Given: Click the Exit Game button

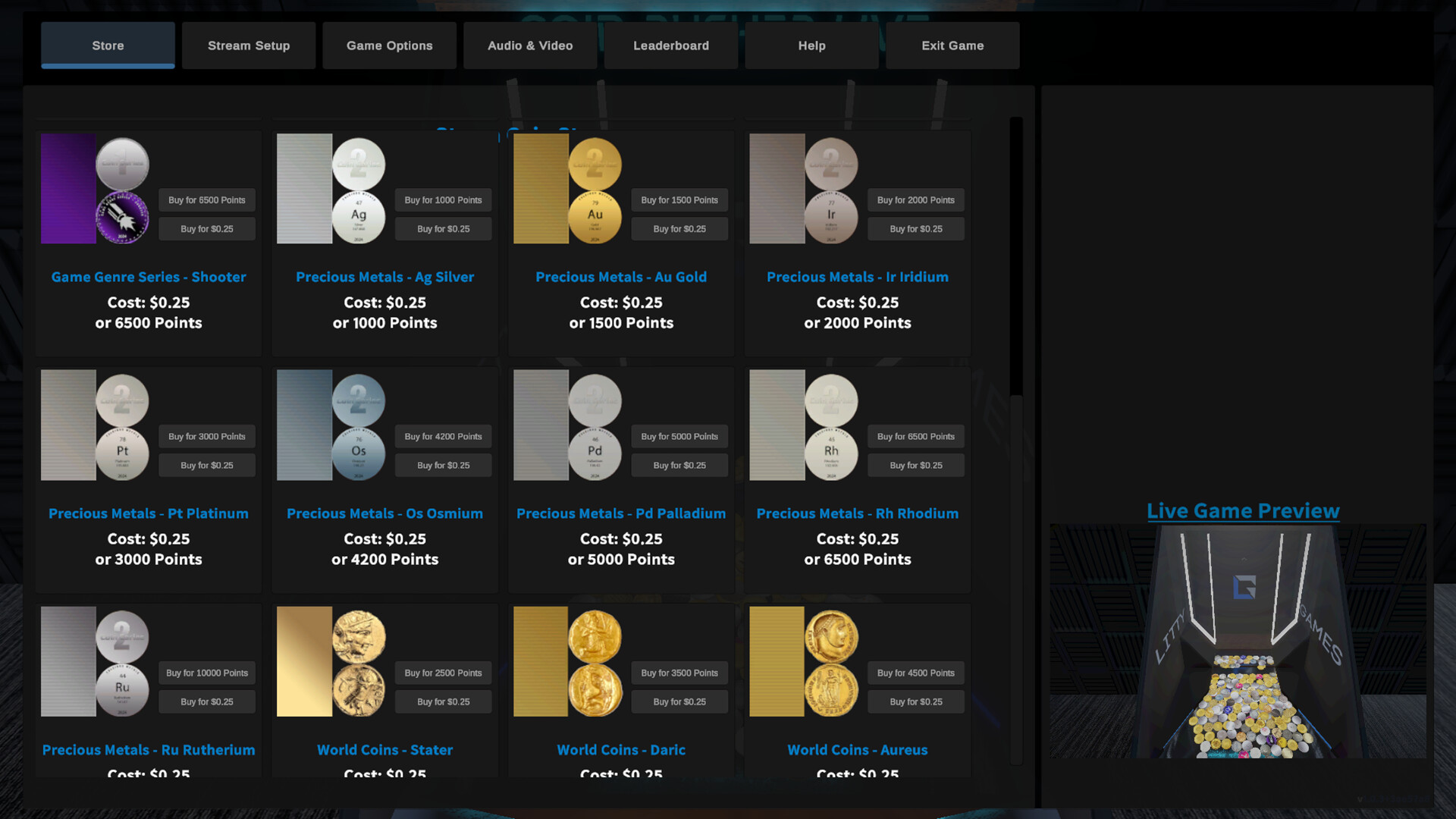Looking at the screenshot, I should 952,45.
